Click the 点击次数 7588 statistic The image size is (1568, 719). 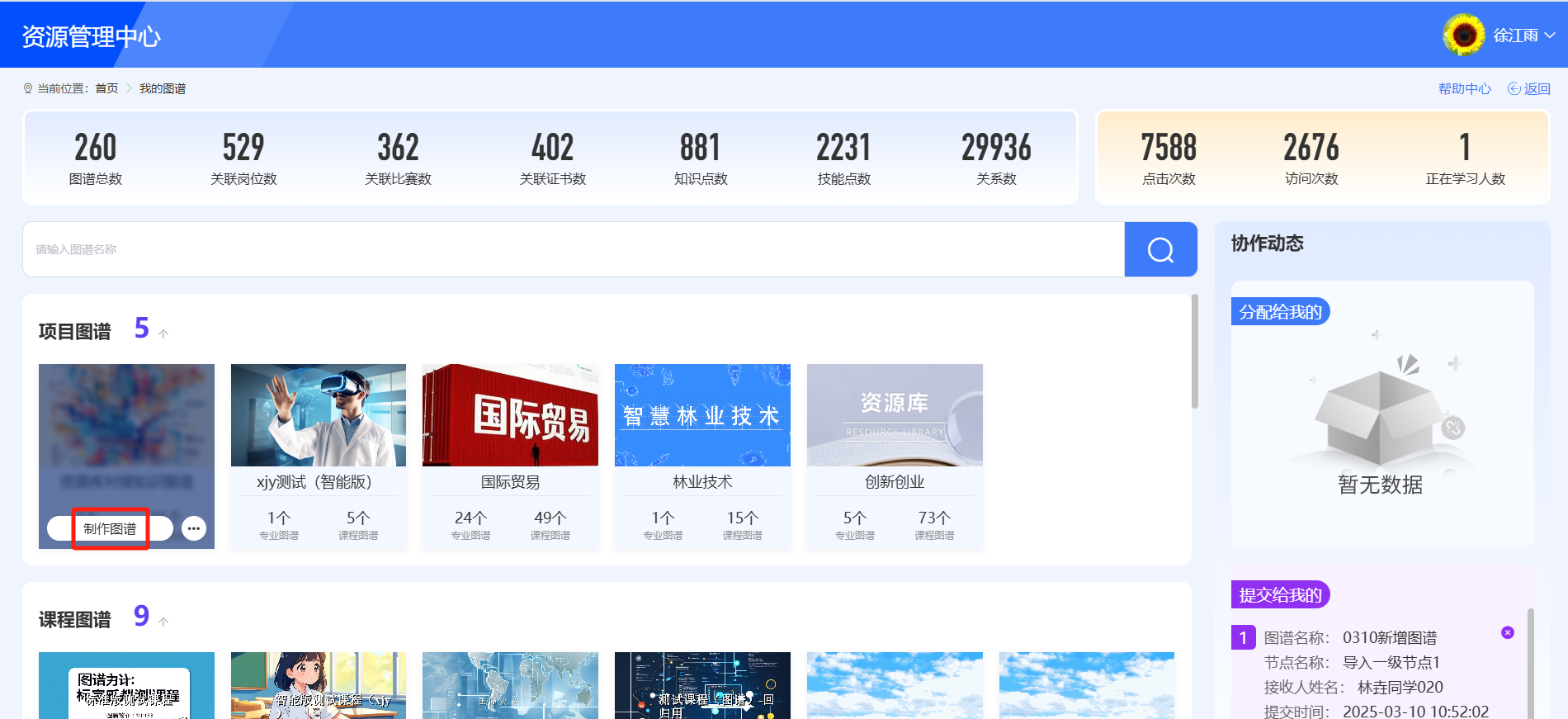[x=1169, y=158]
